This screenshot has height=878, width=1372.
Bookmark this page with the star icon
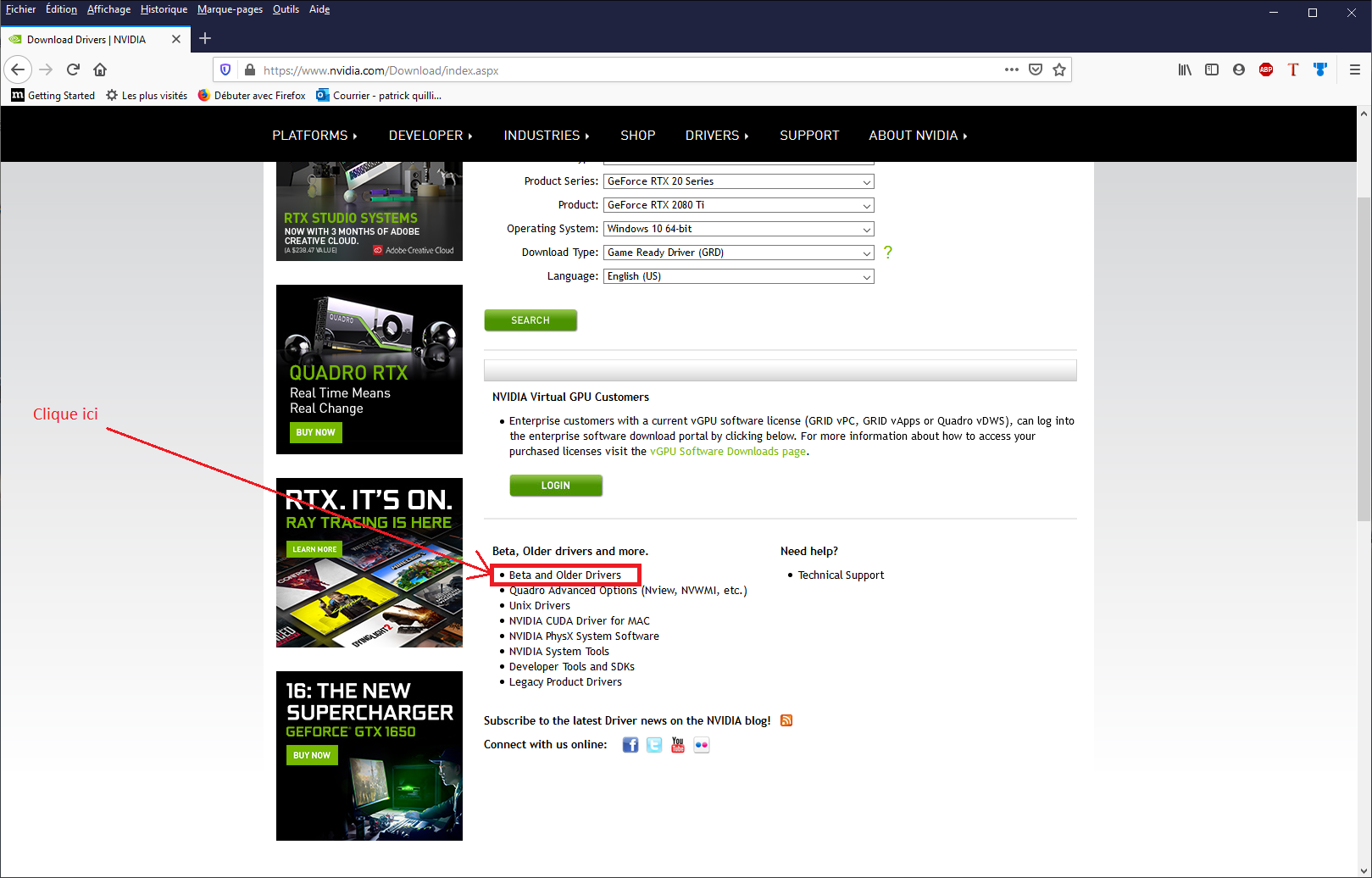1058,69
